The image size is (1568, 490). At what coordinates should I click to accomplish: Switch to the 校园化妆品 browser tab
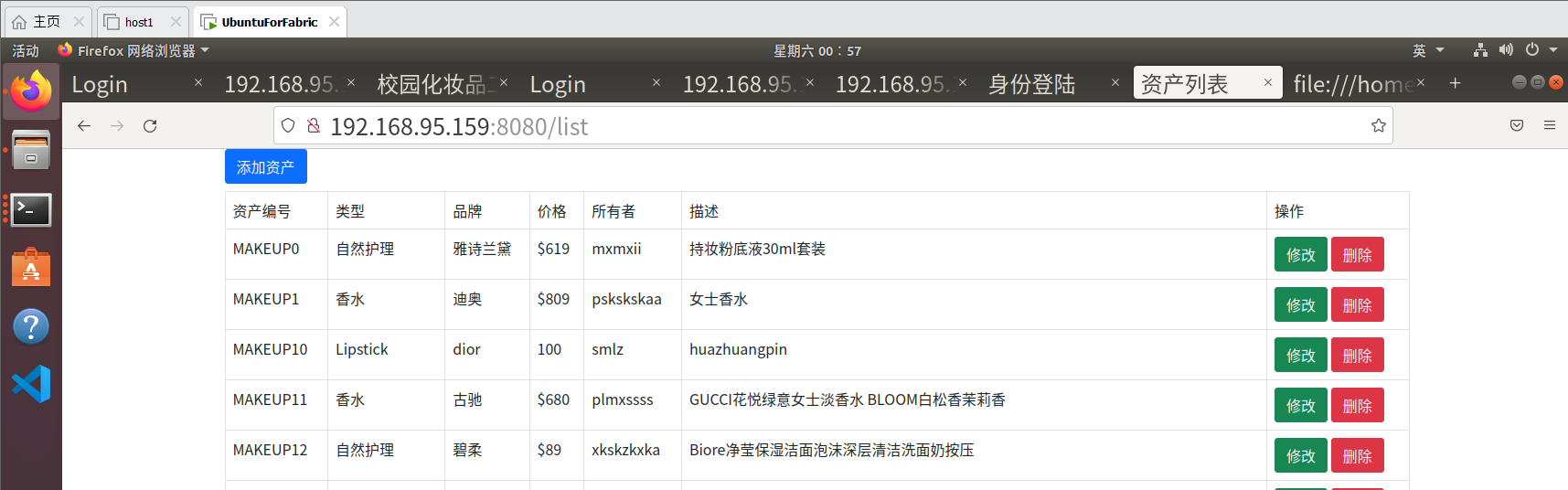pos(443,83)
